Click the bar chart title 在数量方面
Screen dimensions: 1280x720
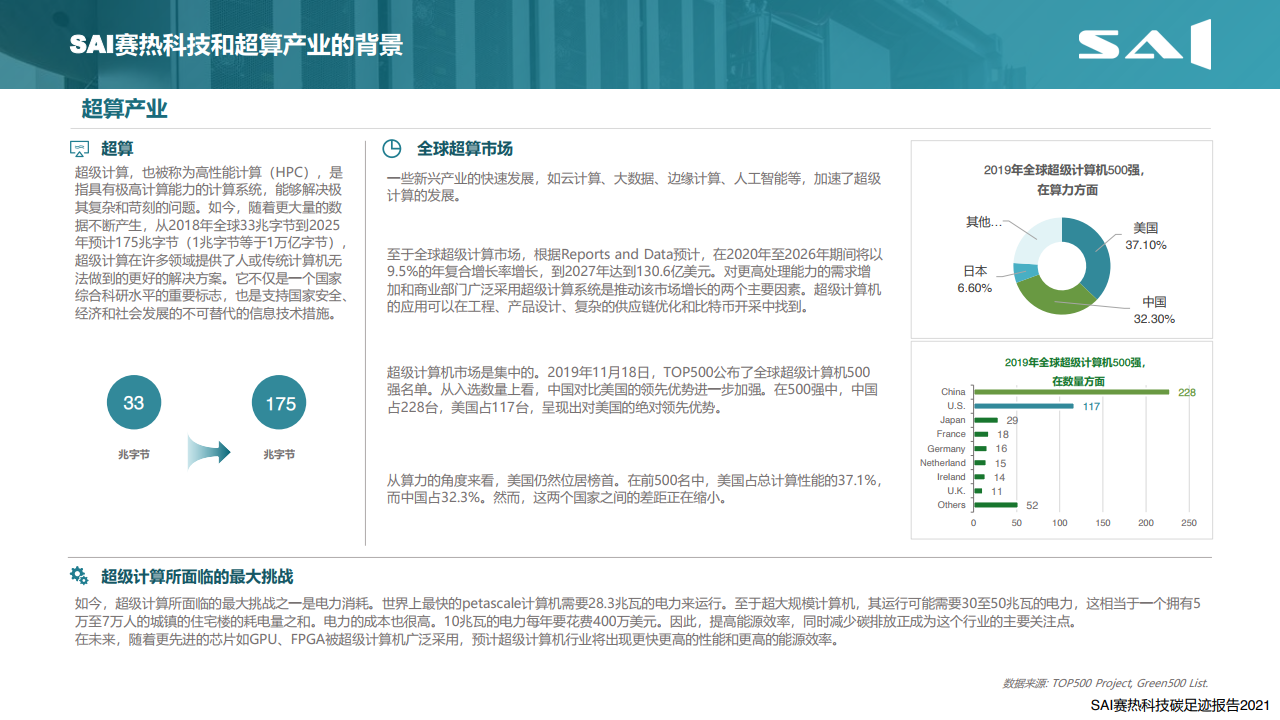tap(1077, 381)
